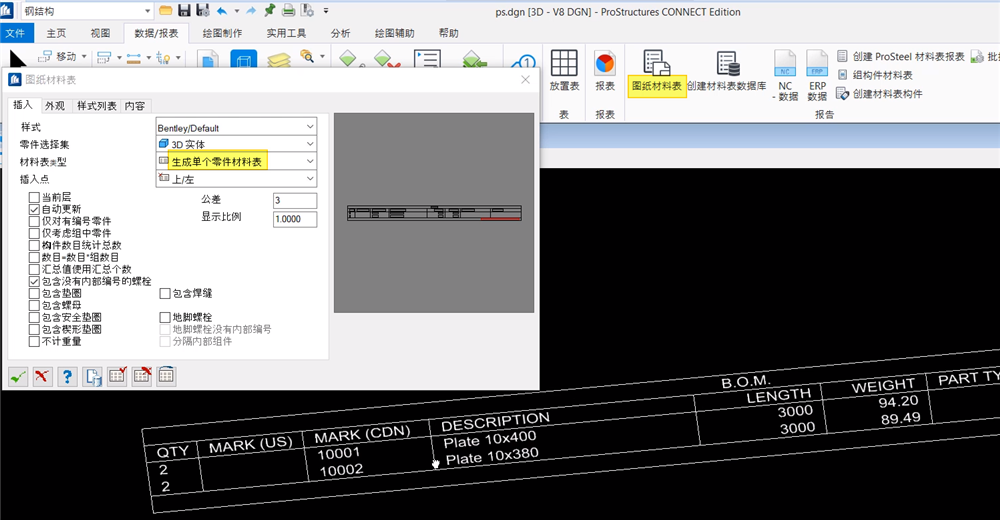Expand the magnifier search tool dropdown
Screen dimensions: 1000x520
pyautogui.click(x=322, y=57)
